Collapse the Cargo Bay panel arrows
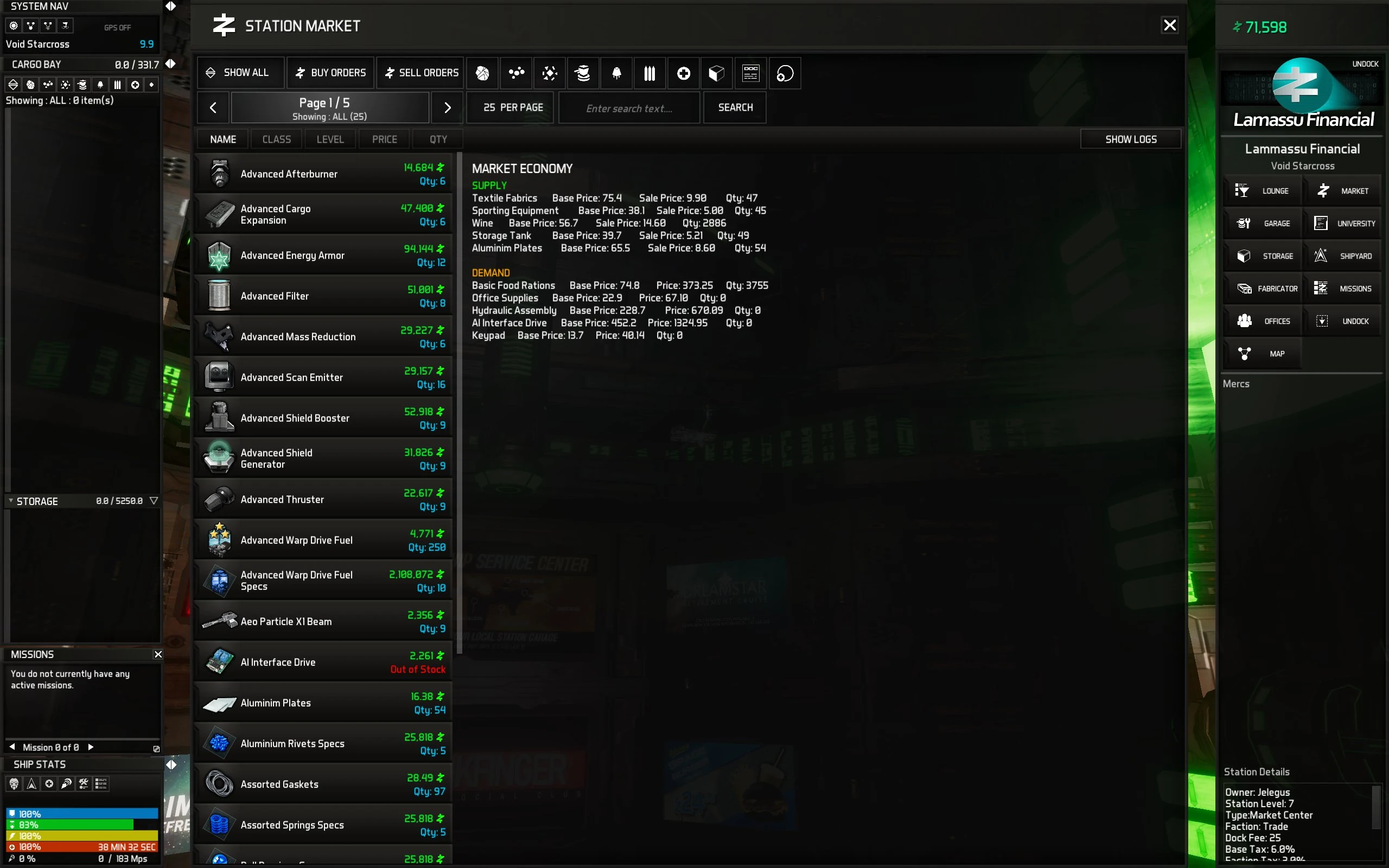1389x868 pixels. [170, 63]
